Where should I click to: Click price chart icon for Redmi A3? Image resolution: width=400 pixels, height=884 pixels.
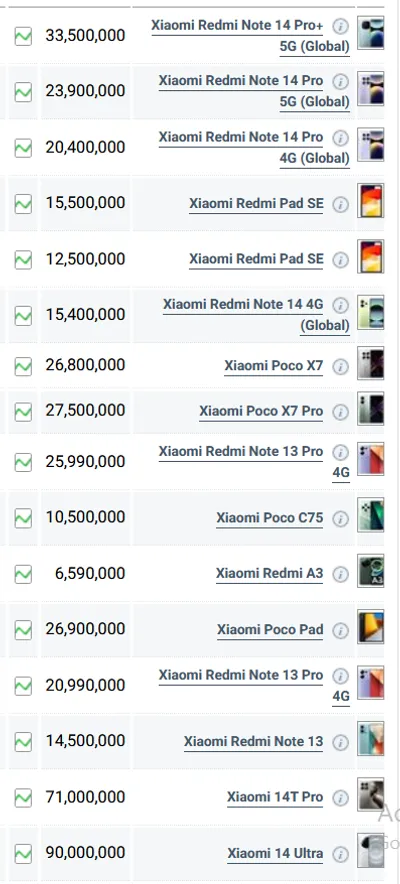coord(23,574)
